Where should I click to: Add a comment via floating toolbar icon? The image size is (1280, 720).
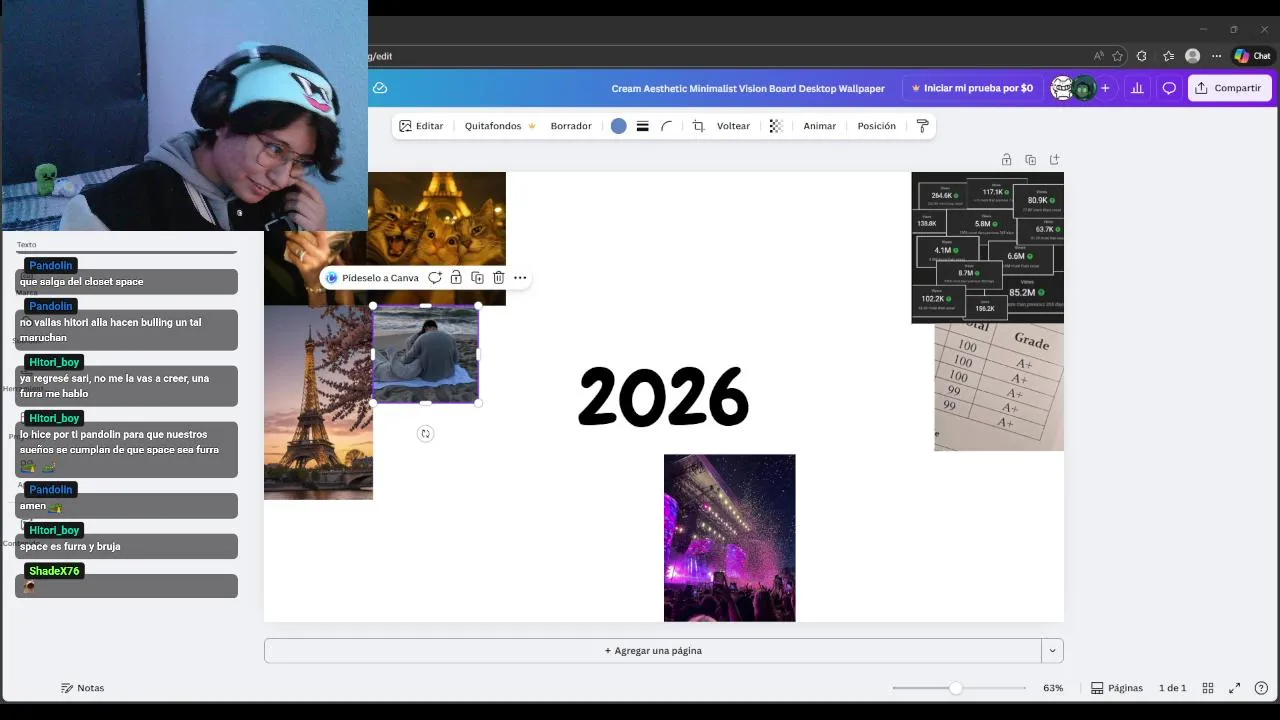pyautogui.click(x=434, y=278)
